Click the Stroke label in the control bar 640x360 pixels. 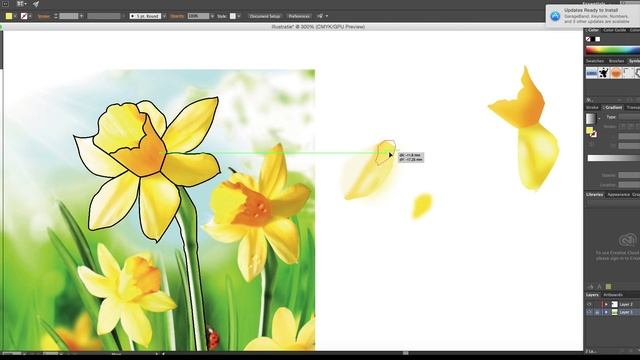[x=44, y=16]
